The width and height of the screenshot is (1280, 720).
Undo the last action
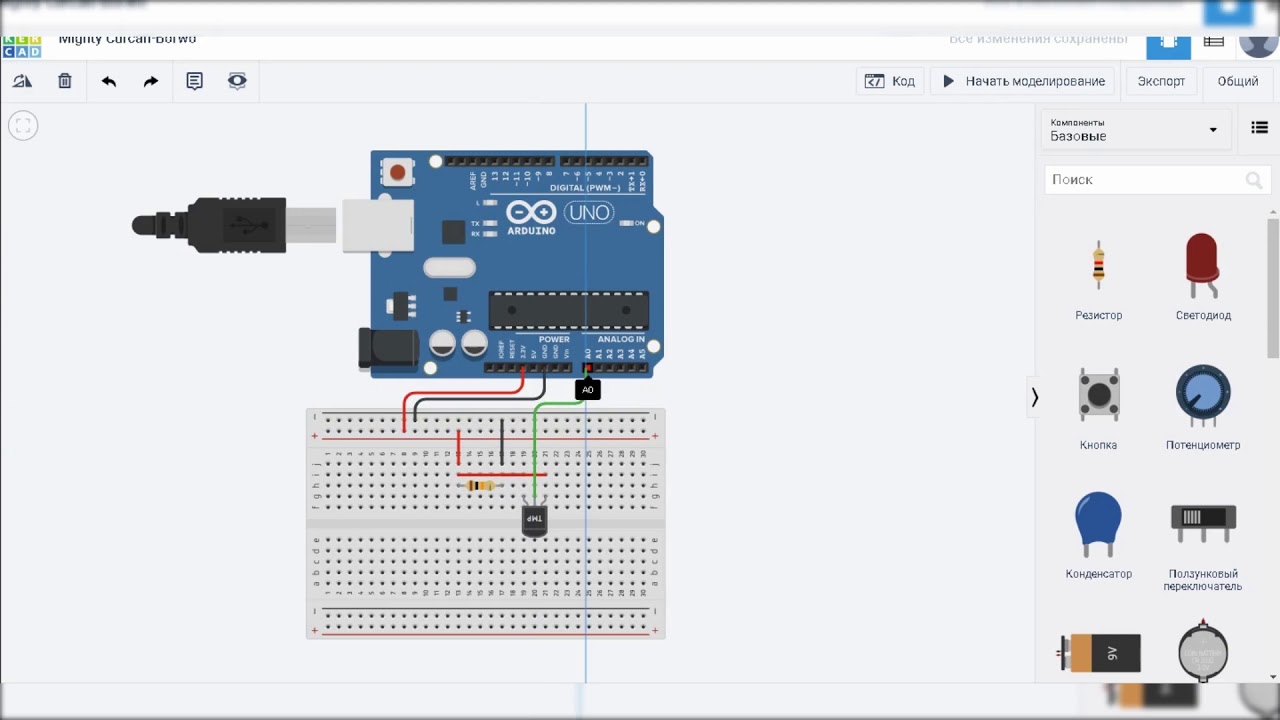(x=109, y=81)
